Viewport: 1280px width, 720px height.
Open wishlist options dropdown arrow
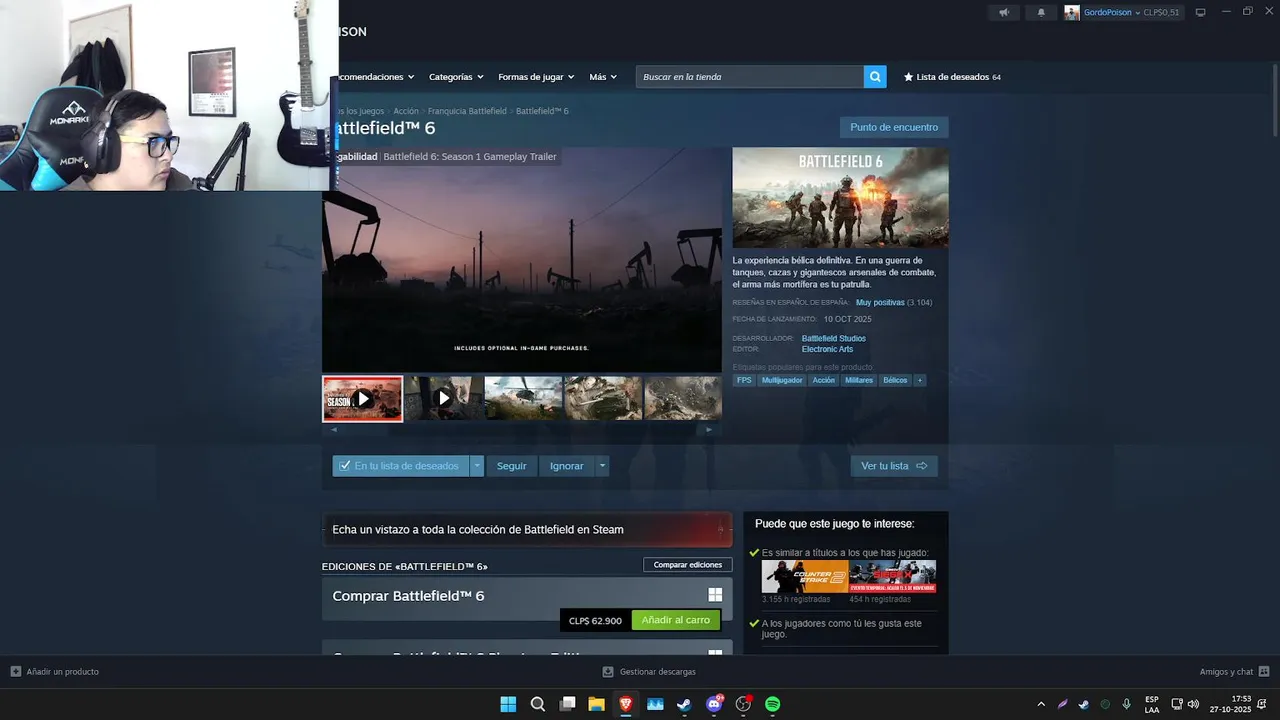pyautogui.click(x=477, y=466)
